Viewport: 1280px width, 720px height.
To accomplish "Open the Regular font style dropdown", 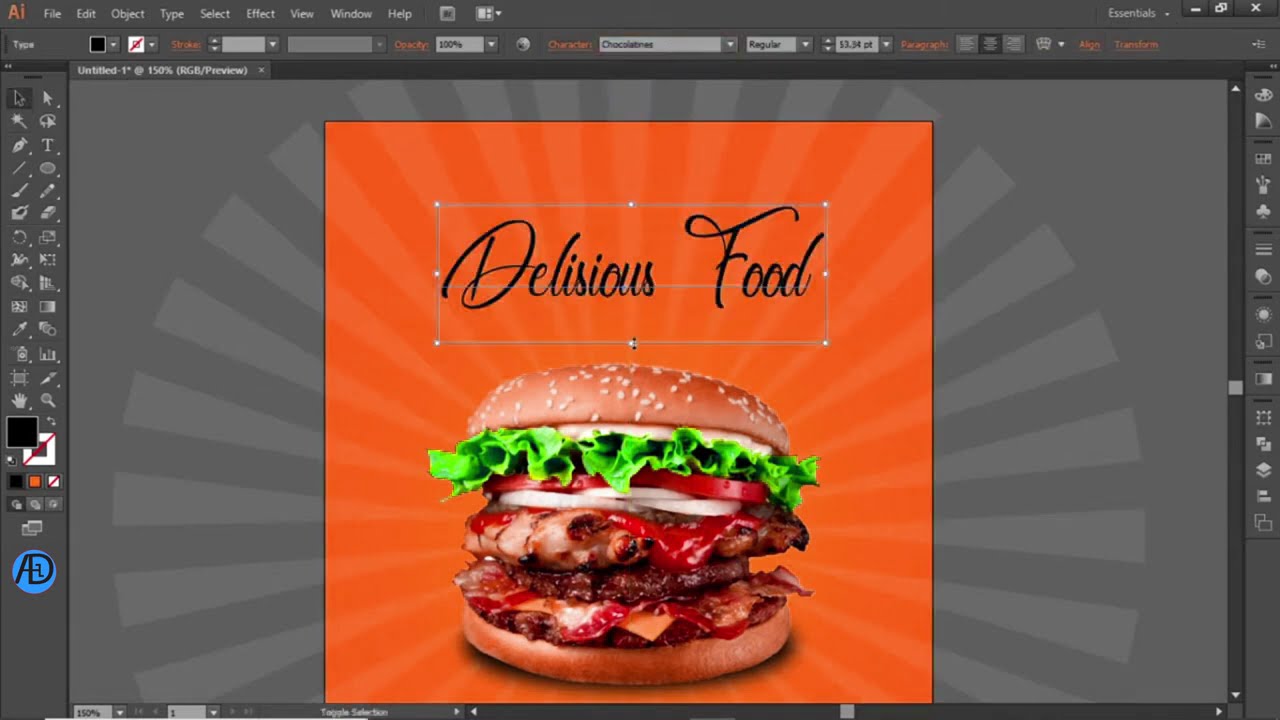I will pos(805,44).
